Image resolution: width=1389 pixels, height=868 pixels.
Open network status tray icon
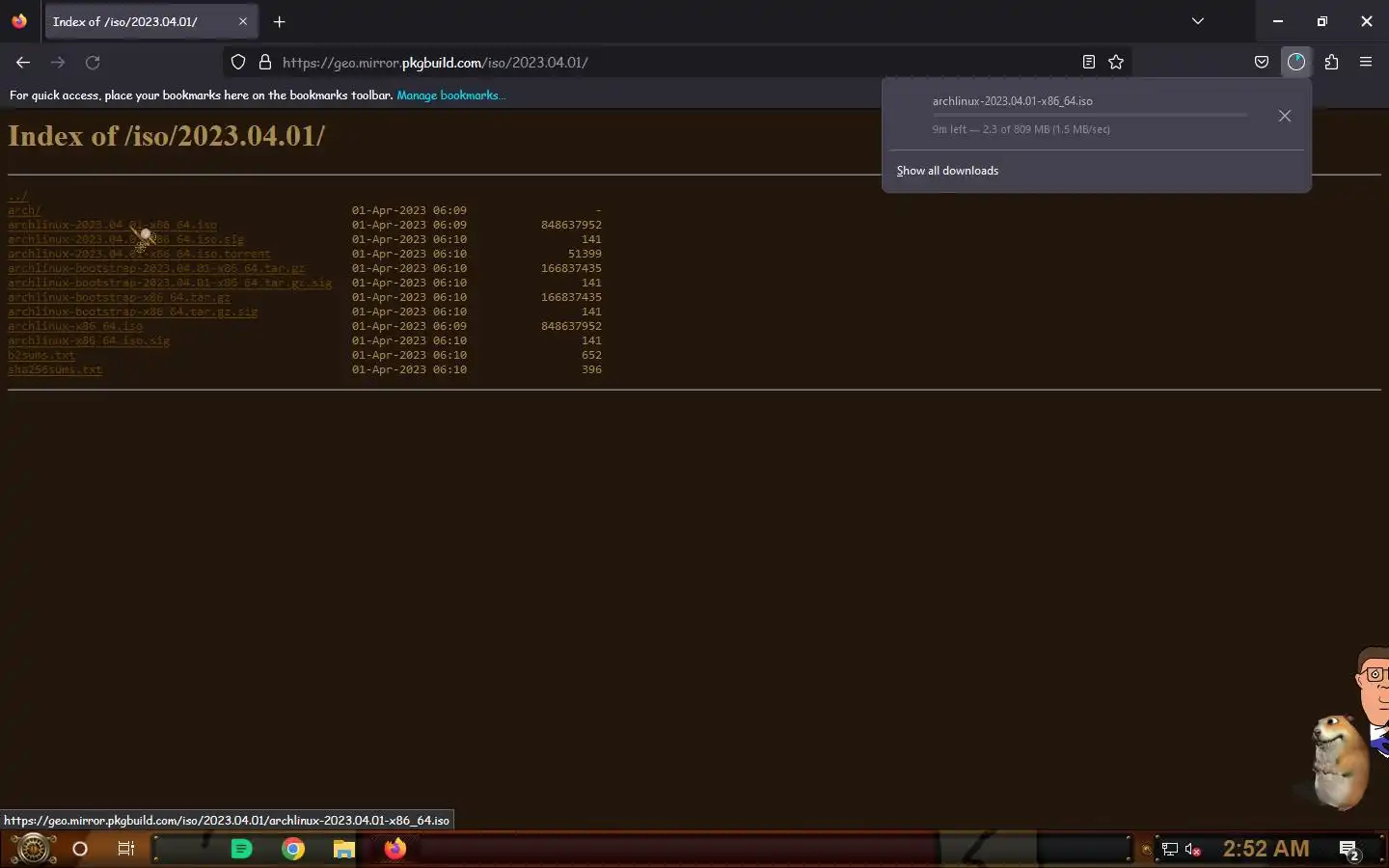tap(1170, 850)
